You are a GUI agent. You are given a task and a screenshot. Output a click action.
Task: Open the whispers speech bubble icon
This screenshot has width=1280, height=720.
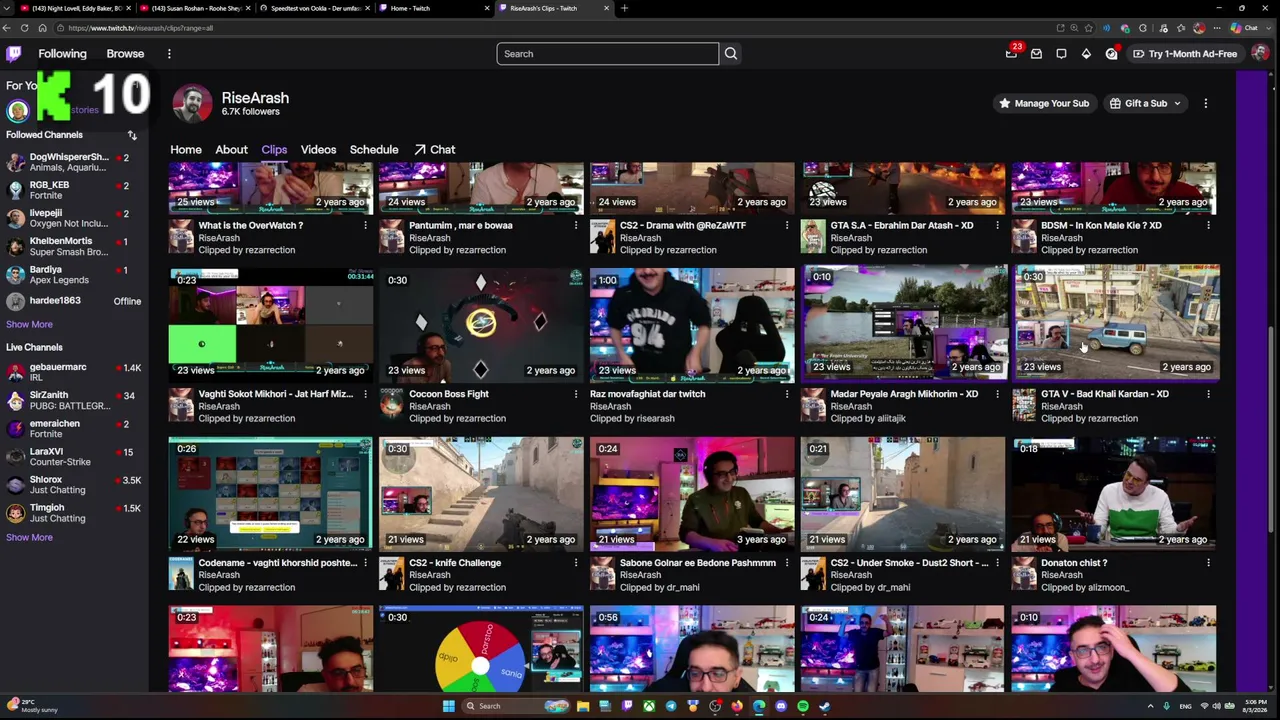pos(1061,54)
